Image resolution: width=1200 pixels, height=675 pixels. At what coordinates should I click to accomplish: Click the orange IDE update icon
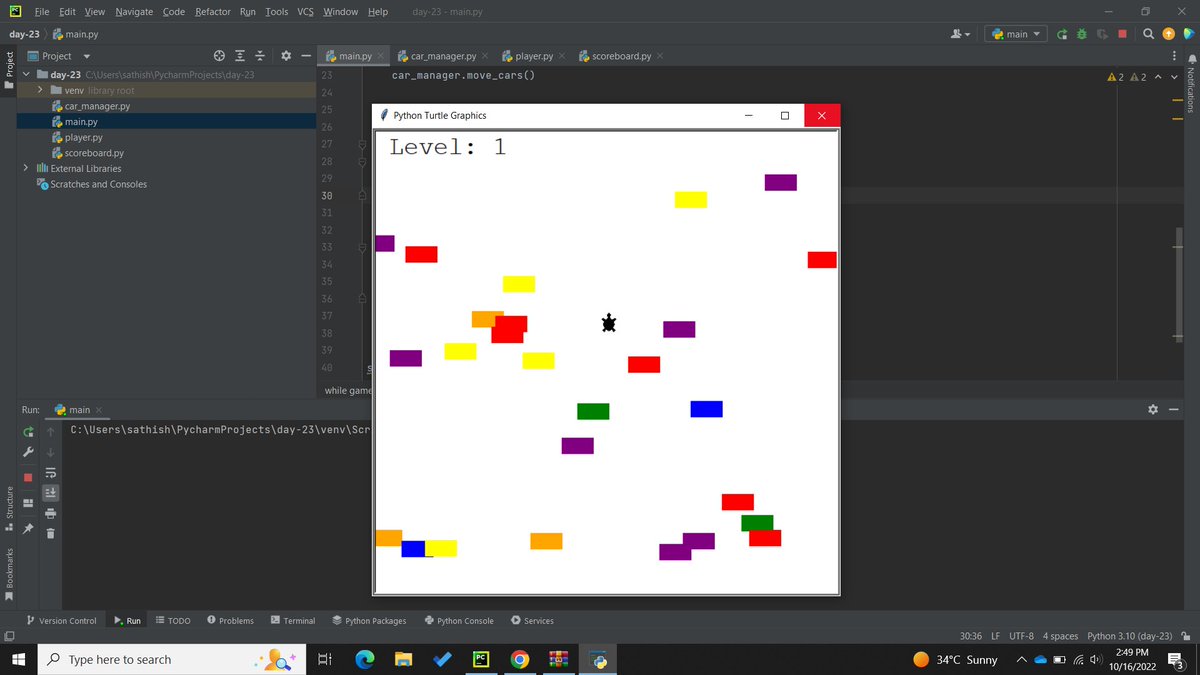point(1167,34)
